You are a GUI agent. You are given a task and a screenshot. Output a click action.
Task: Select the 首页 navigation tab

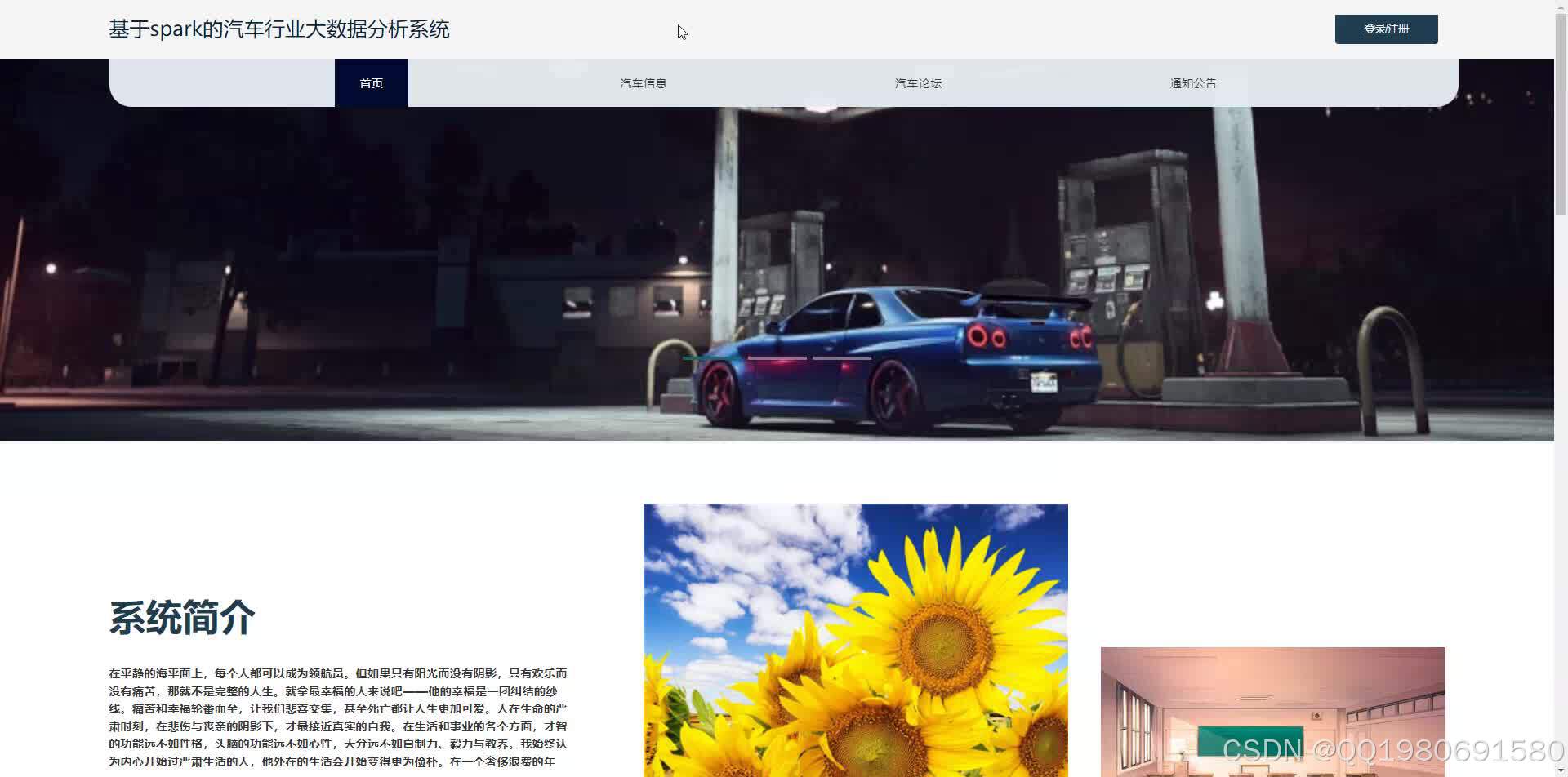(x=371, y=82)
